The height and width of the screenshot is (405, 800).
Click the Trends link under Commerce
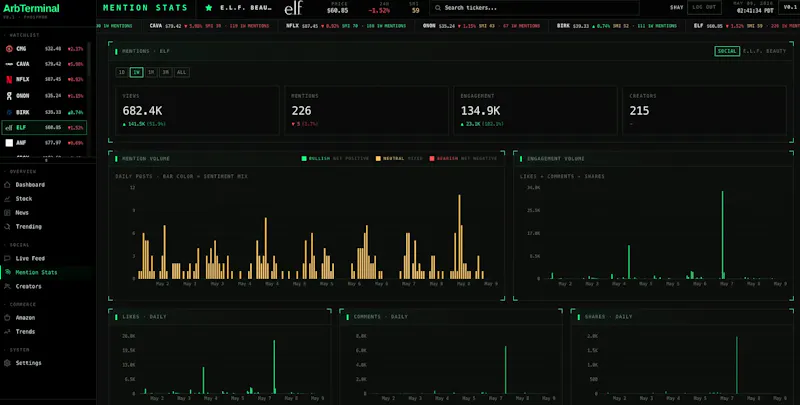(25, 332)
